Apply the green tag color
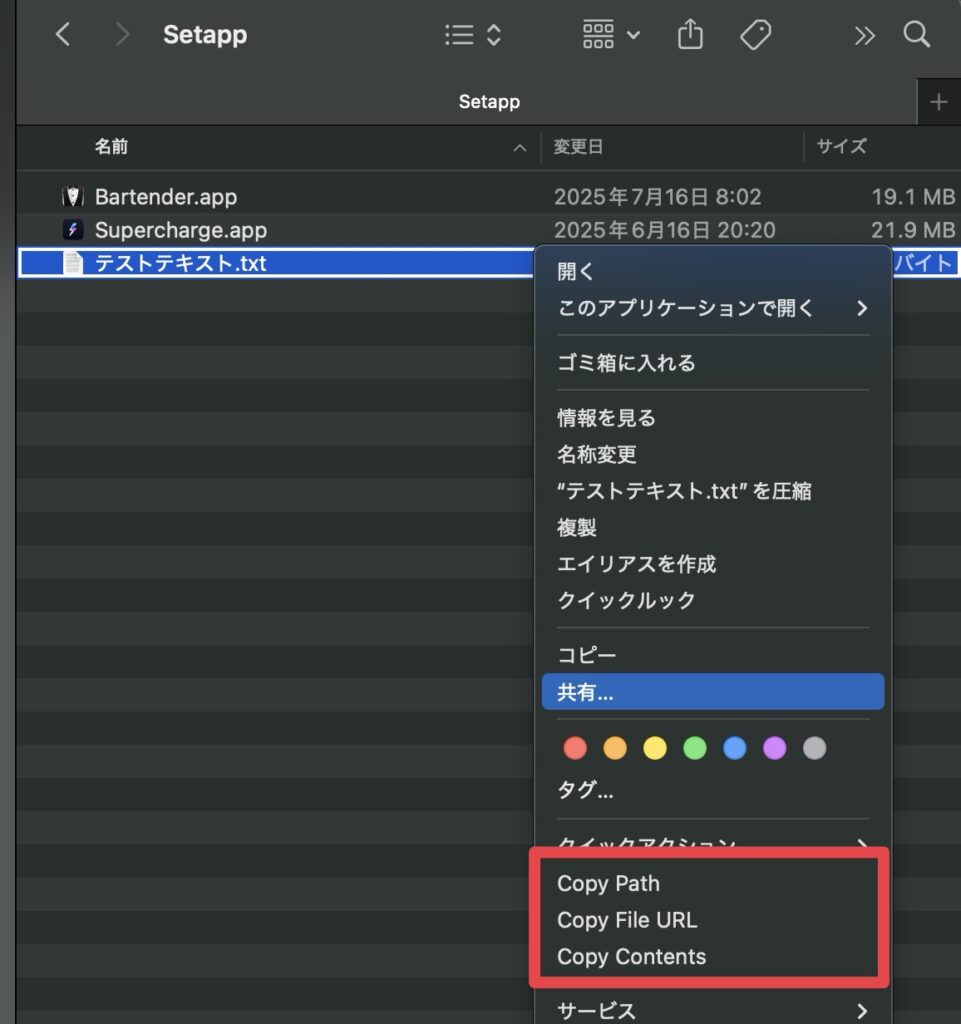The width and height of the screenshot is (961, 1024). point(695,748)
